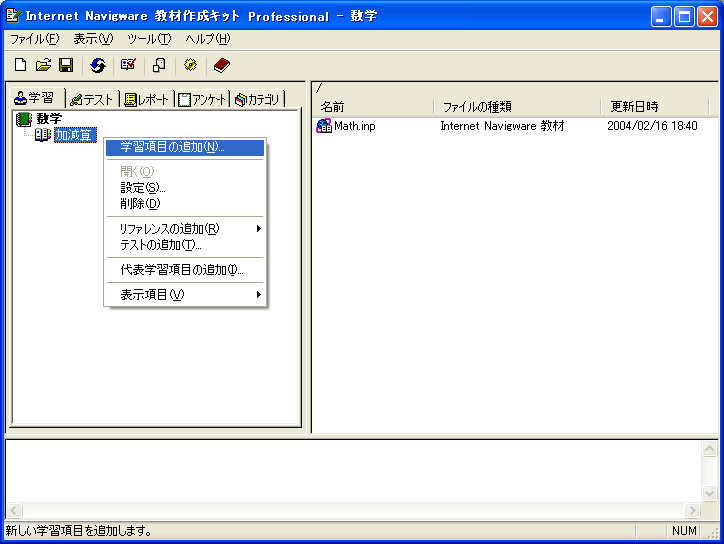The height and width of the screenshot is (544, 724).
Task: Click the Save floppy disk icon
Action: click(66, 65)
